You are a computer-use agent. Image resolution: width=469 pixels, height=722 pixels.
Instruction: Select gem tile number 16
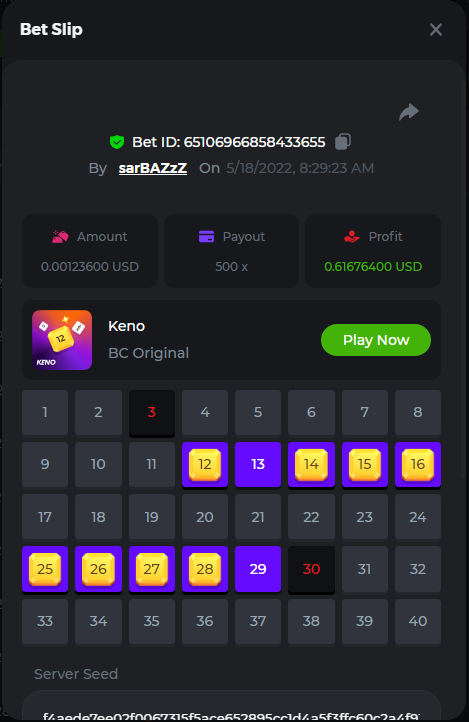point(417,465)
